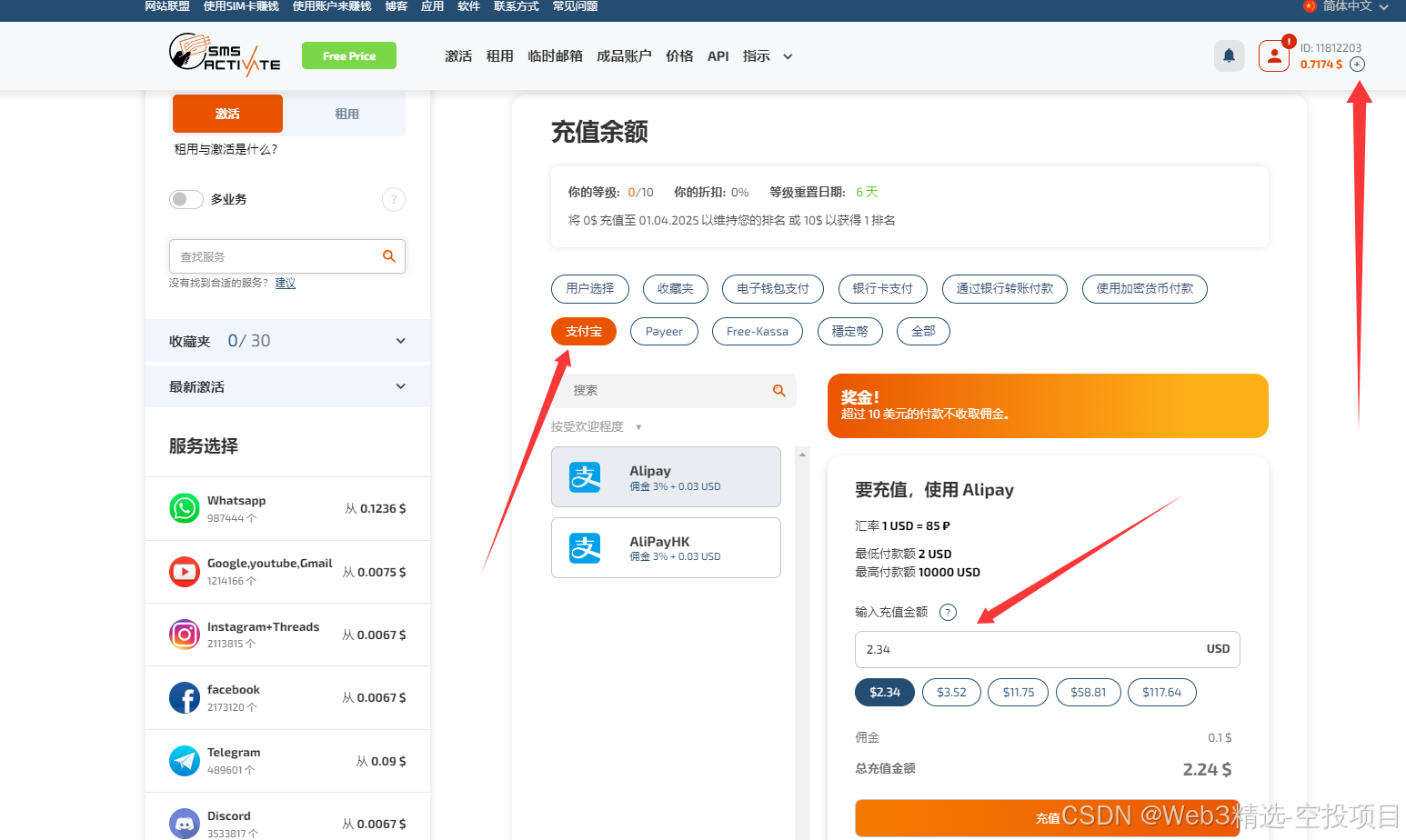Open the 激活 top navigation item
Screen dimensions: 1406x840
coord(458,56)
